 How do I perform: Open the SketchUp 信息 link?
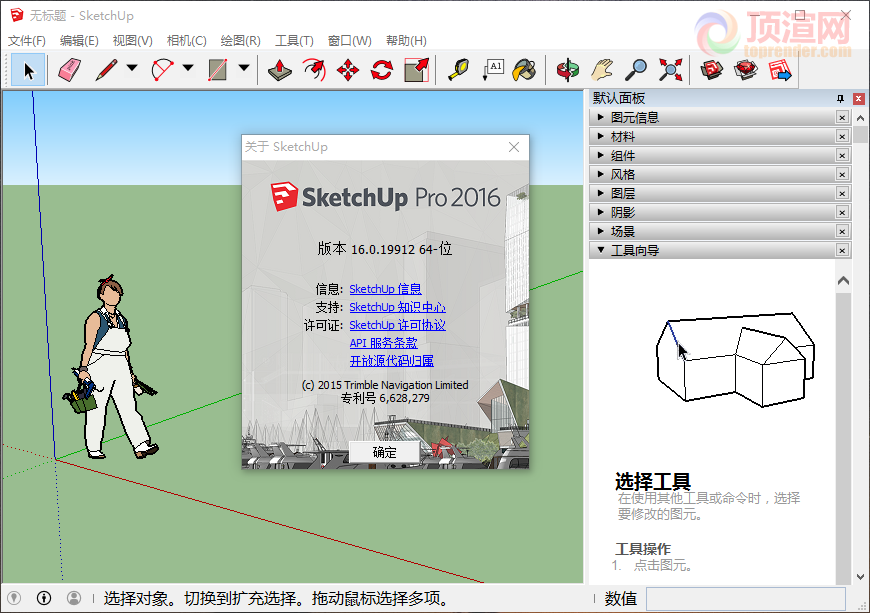click(x=385, y=289)
